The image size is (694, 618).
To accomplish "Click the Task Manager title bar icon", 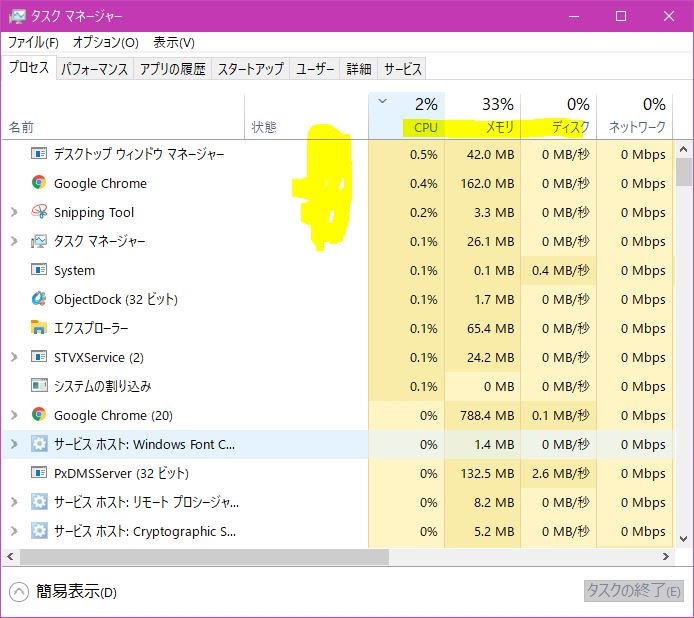I will coord(18,16).
